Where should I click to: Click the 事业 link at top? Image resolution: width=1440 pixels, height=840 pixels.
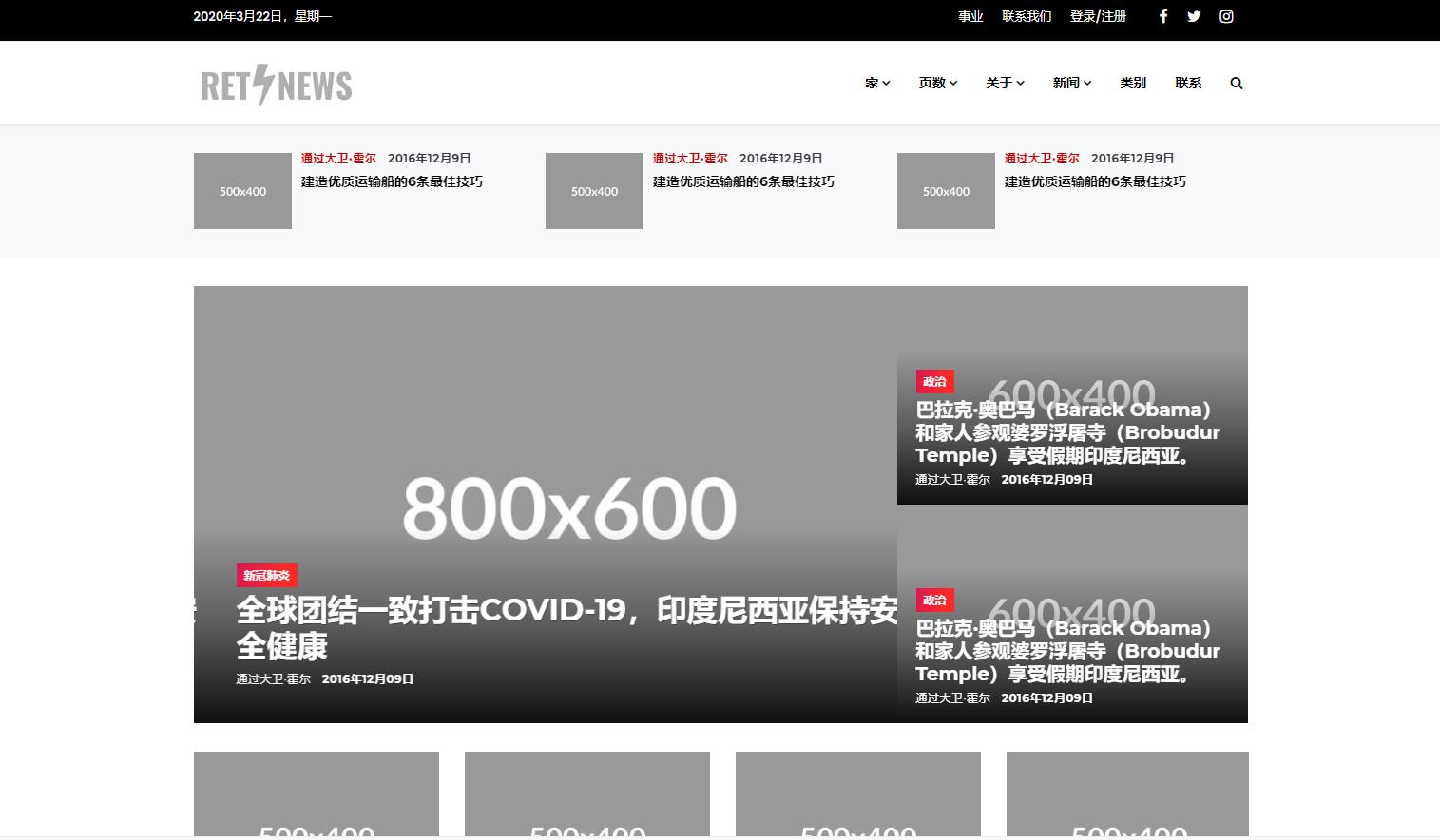click(970, 16)
